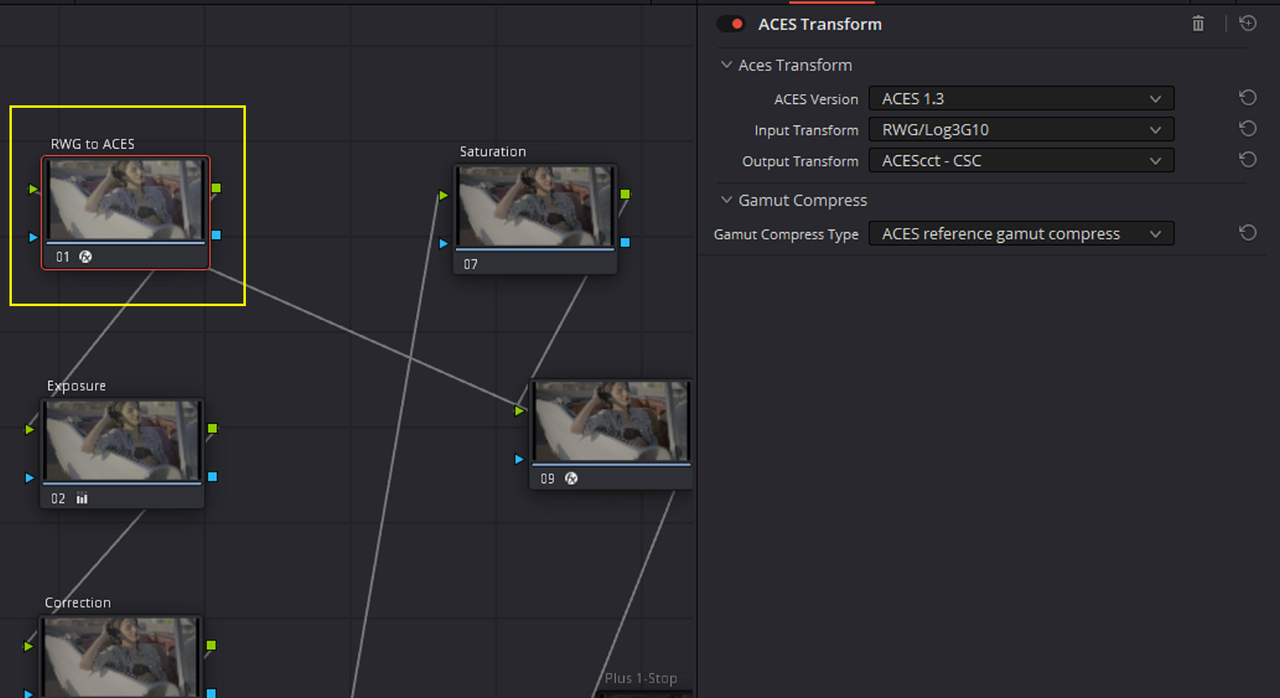
Task: Select node 09 thumbnail
Action: [611, 422]
